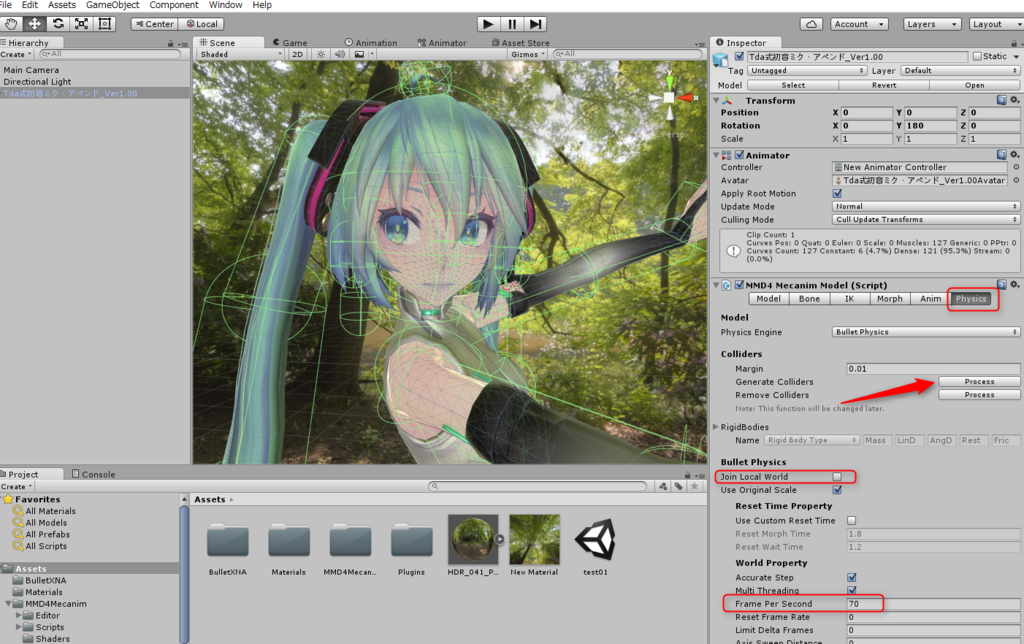Open Physics Engine dropdown

pyautogui.click(x=925, y=332)
